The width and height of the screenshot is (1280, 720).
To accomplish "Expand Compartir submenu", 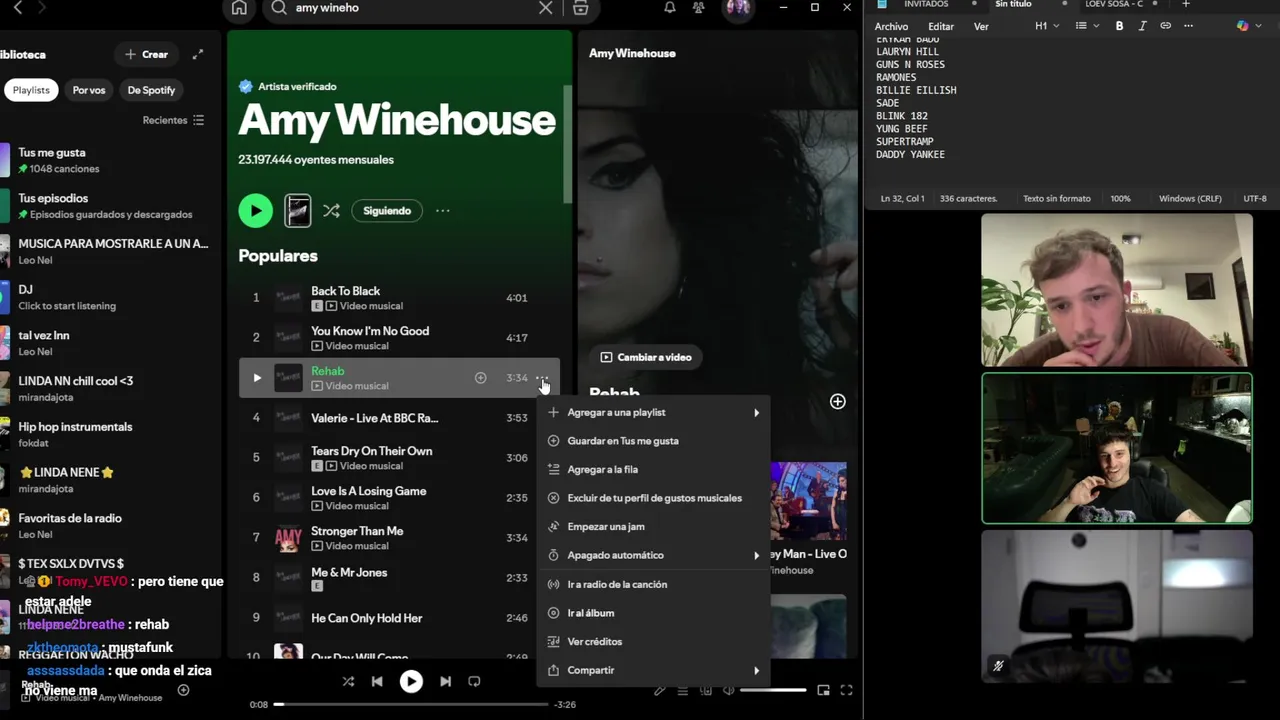I will [x=653, y=670].
